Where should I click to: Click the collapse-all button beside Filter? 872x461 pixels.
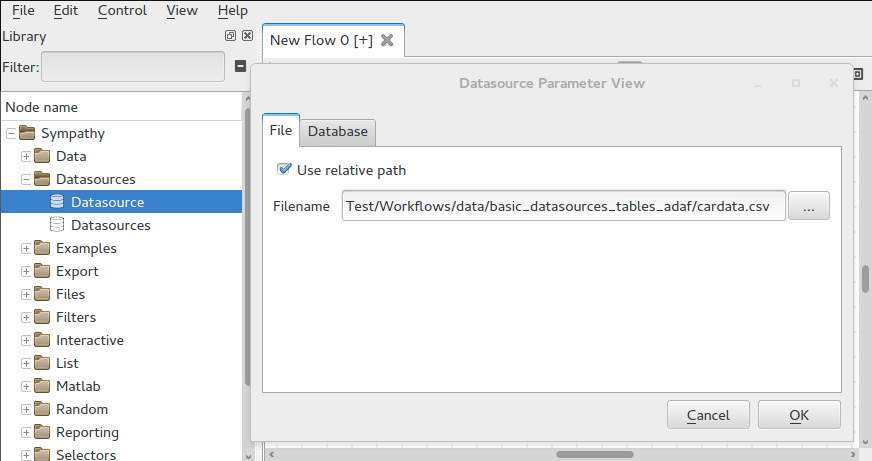click(240, 67)
